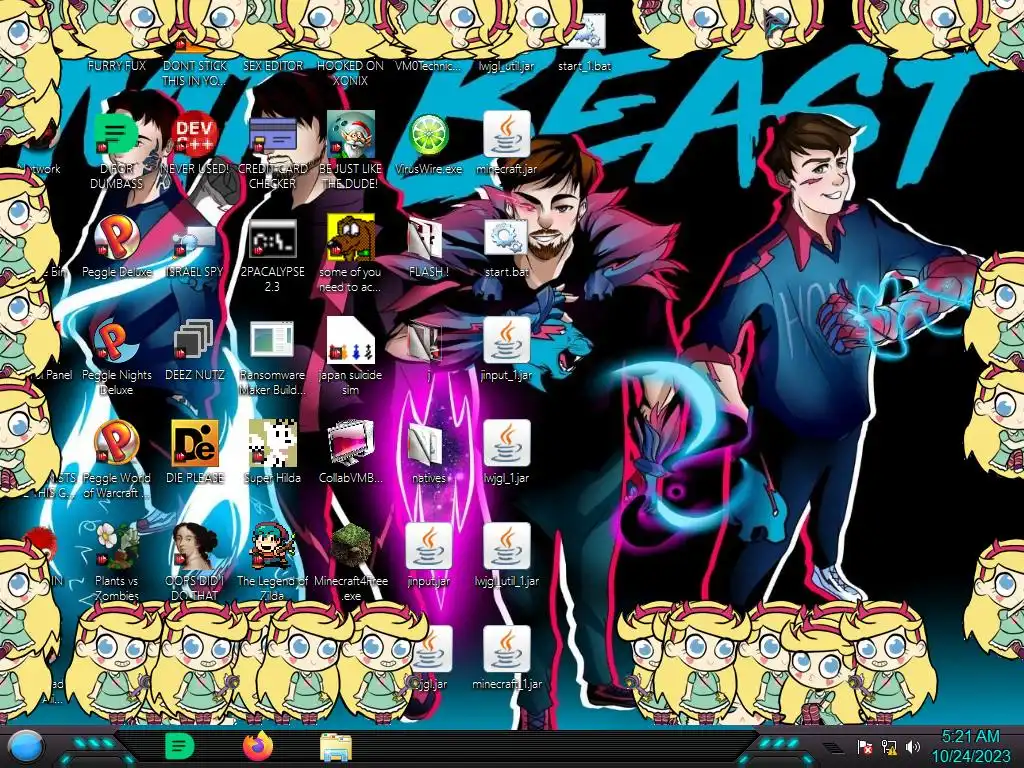Viewport: 1024px width, 768px height.
Task: Select the ISRAEL SPY network icon
Action: (x=195, y=239)
